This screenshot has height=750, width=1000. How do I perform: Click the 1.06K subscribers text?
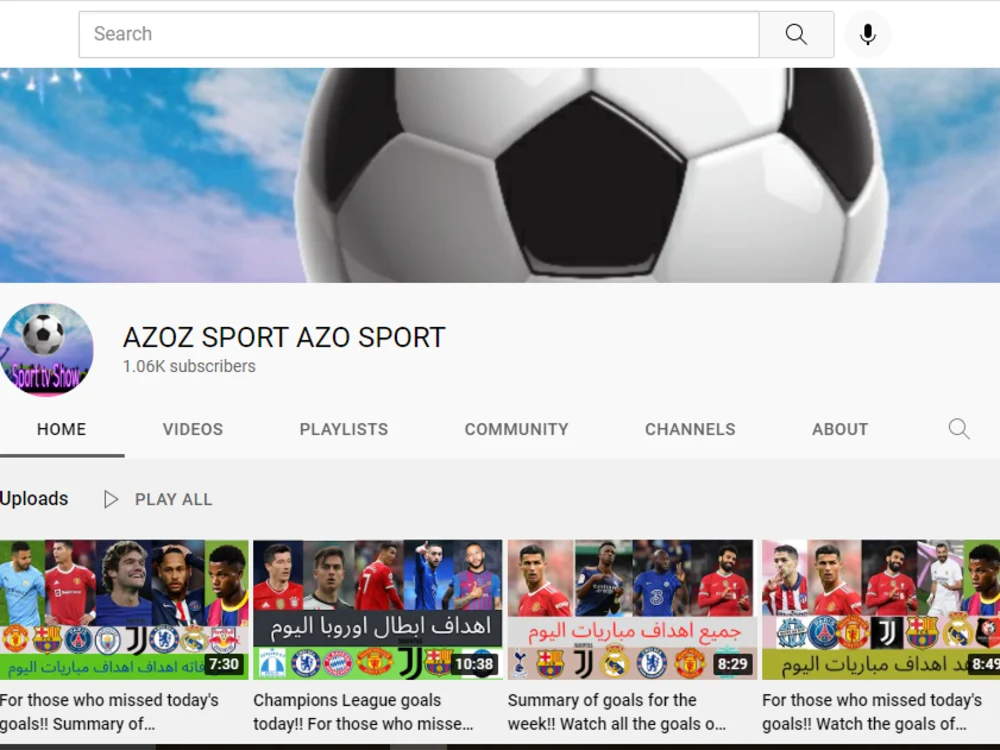[x=189, y=367]
